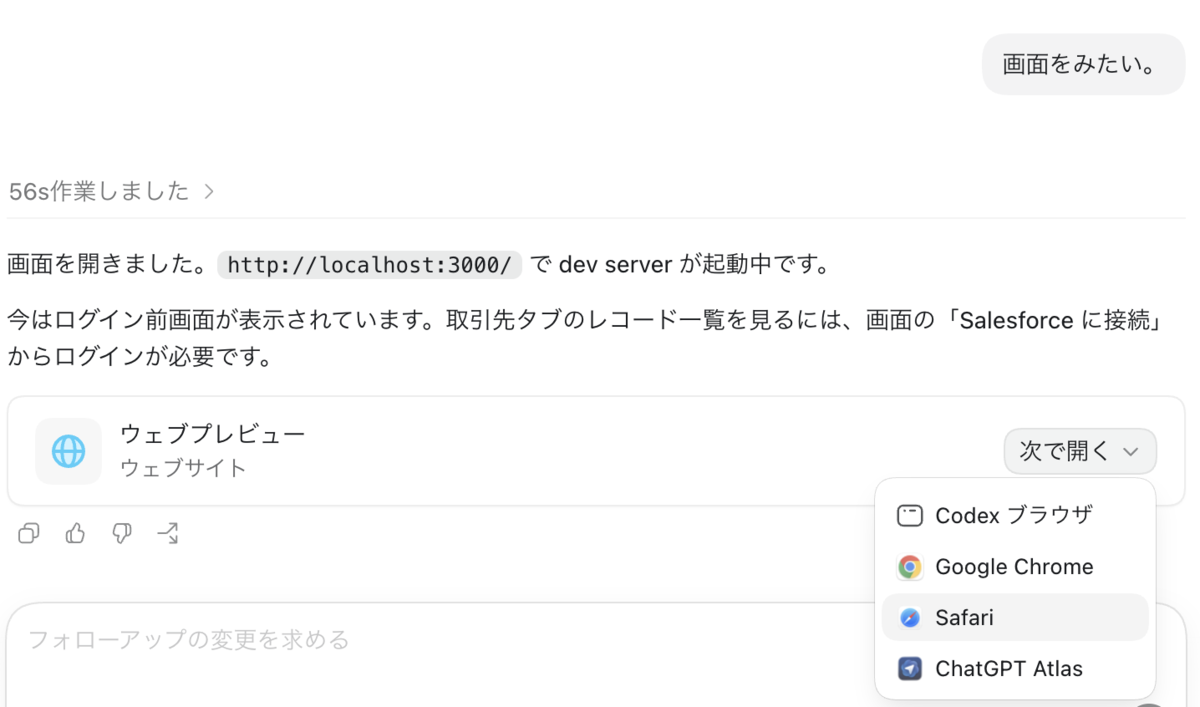This screenshot has width=1200, height=707.
Task: Click the Google Chrome logo icon
Action: coord(909,567)
